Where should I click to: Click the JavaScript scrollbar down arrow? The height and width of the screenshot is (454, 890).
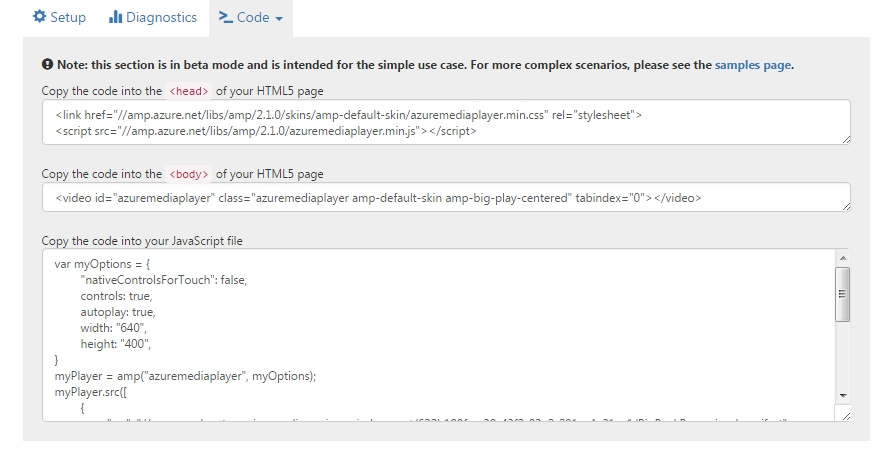(x=843, y=396)
